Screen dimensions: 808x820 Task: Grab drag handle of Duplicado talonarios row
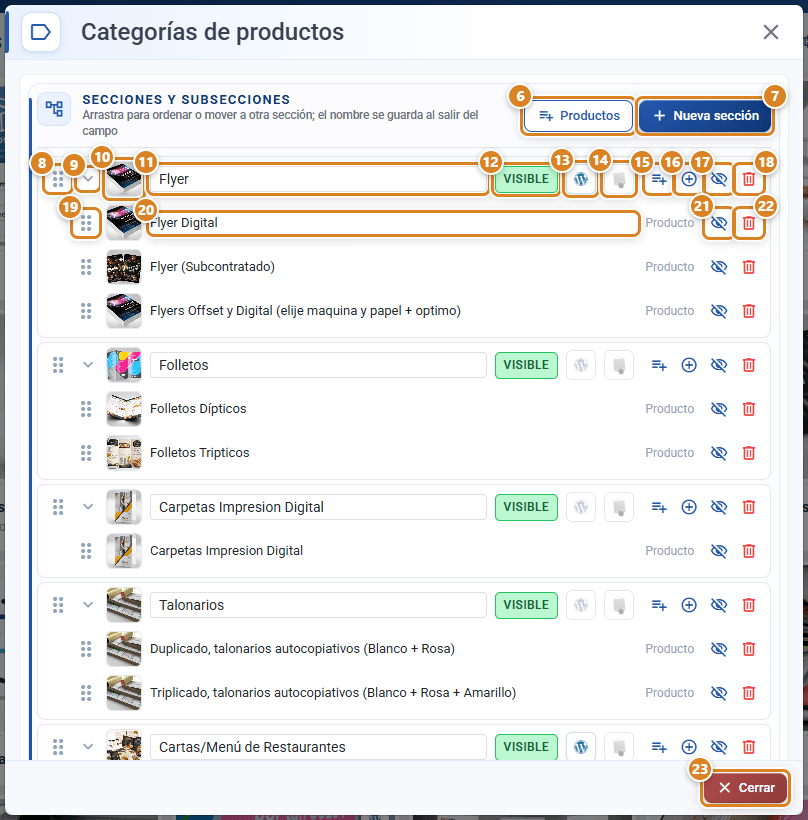click(86, 649)
